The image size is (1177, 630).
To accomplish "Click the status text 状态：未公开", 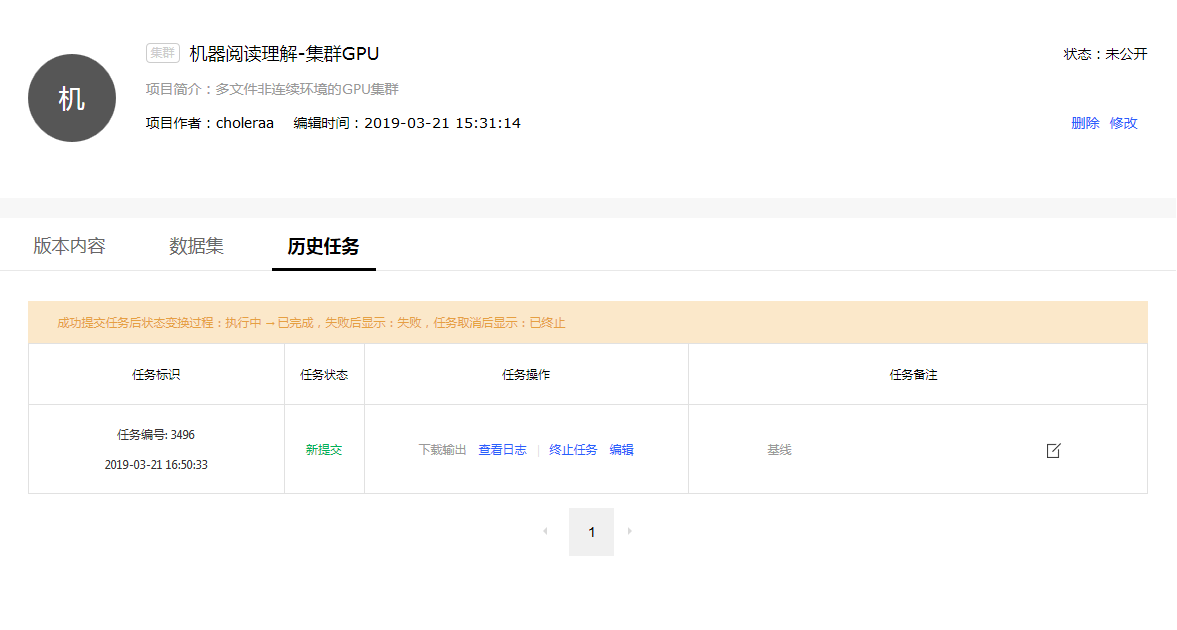I will (1105, 54).
